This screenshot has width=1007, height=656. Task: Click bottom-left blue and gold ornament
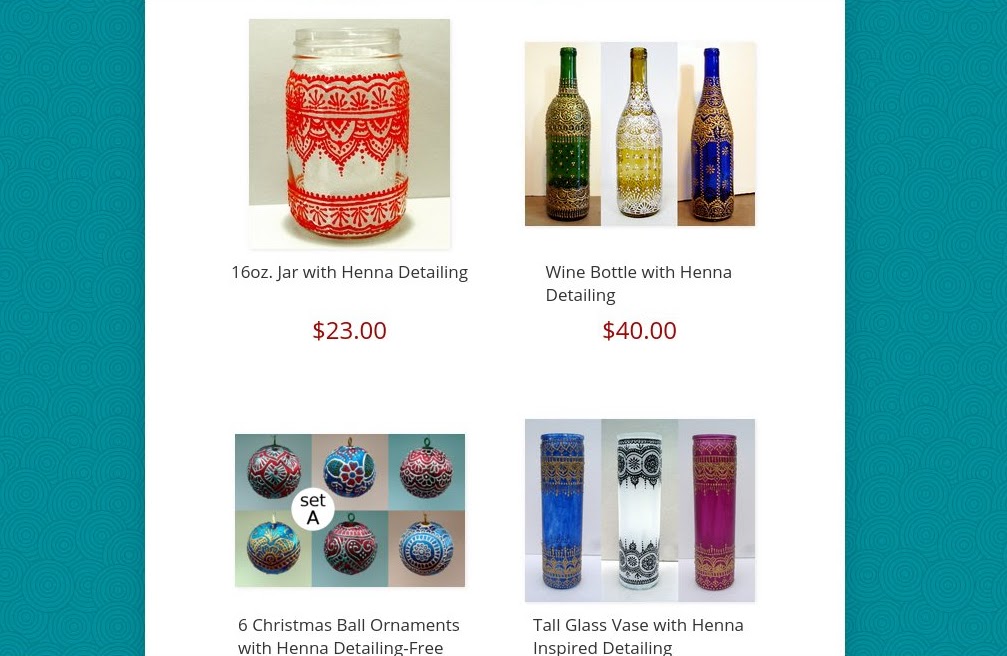[274, 549]
